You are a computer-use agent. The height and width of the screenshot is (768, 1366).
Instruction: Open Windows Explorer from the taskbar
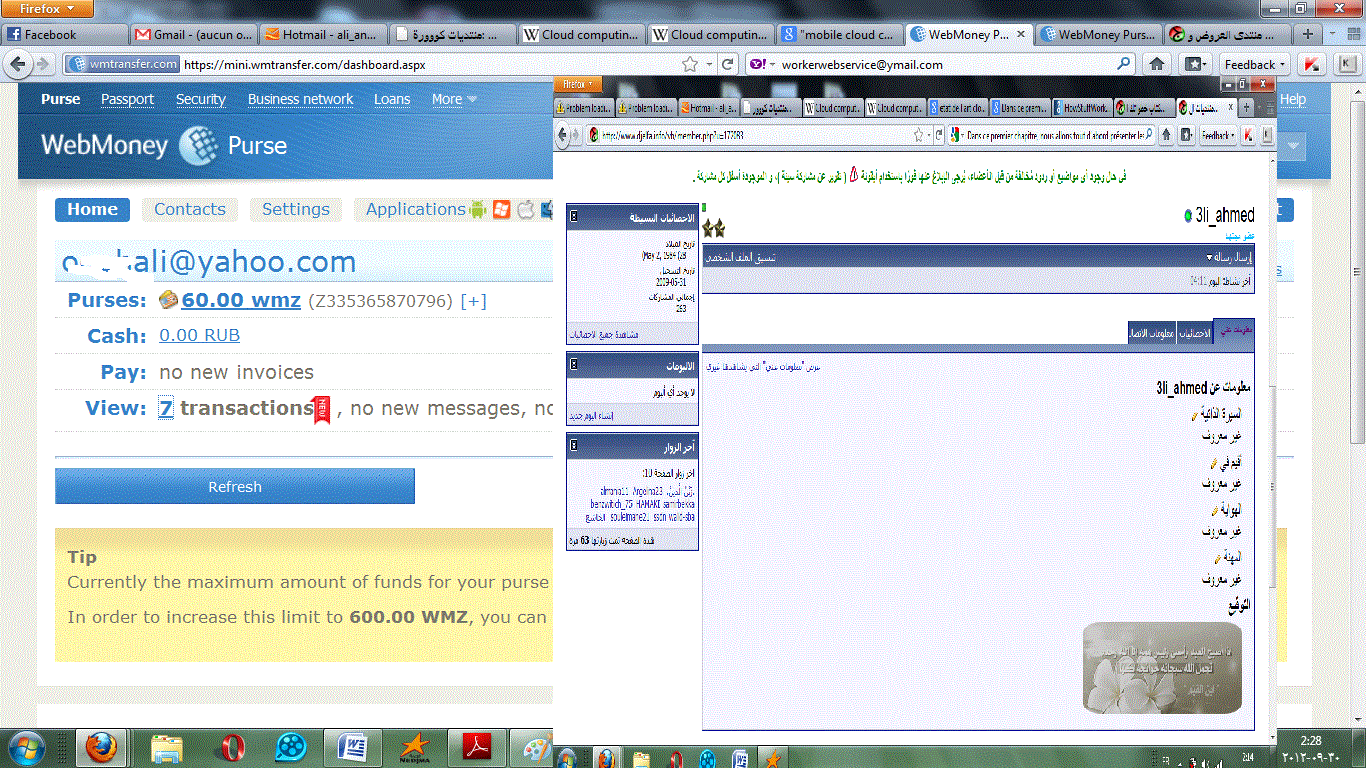tap(167, 748)
